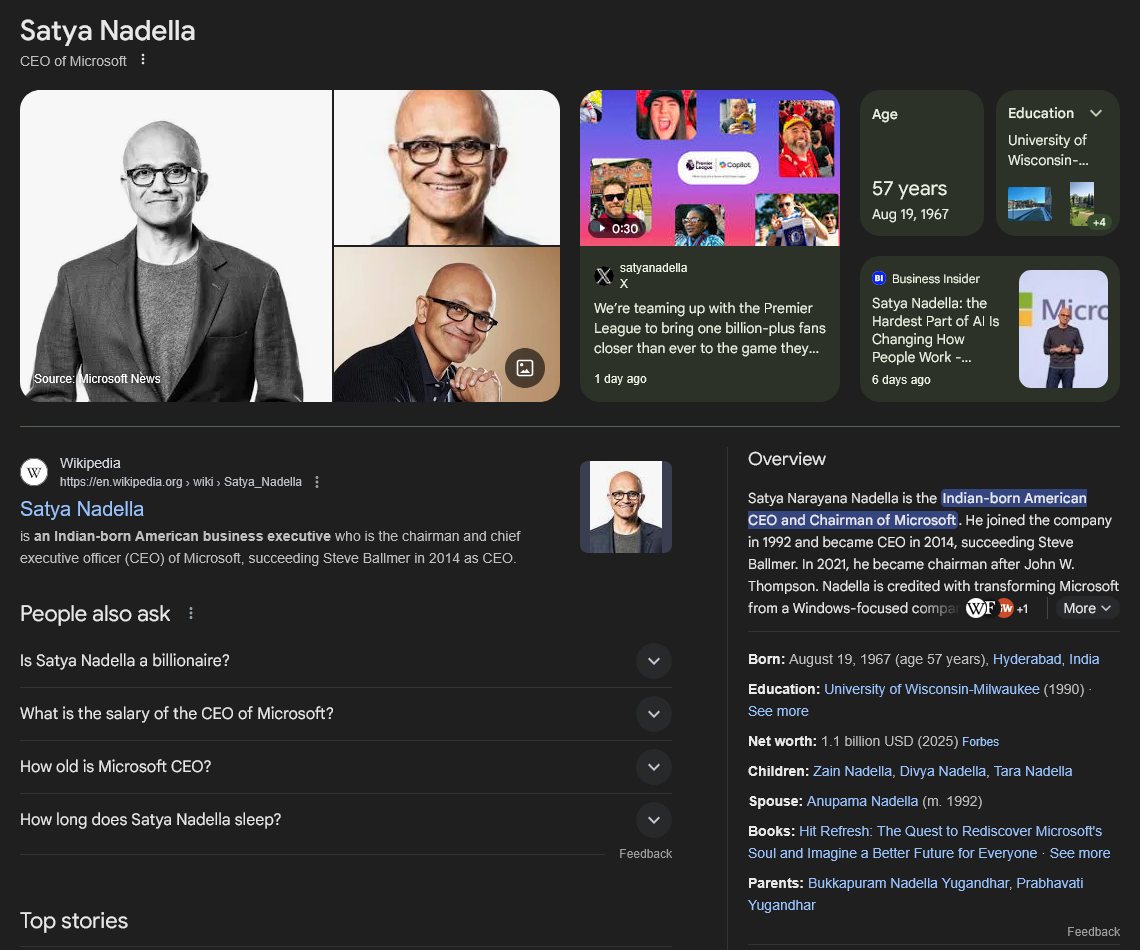Open the Business Insider headline about AI
1140x950 pixels.
936,330
